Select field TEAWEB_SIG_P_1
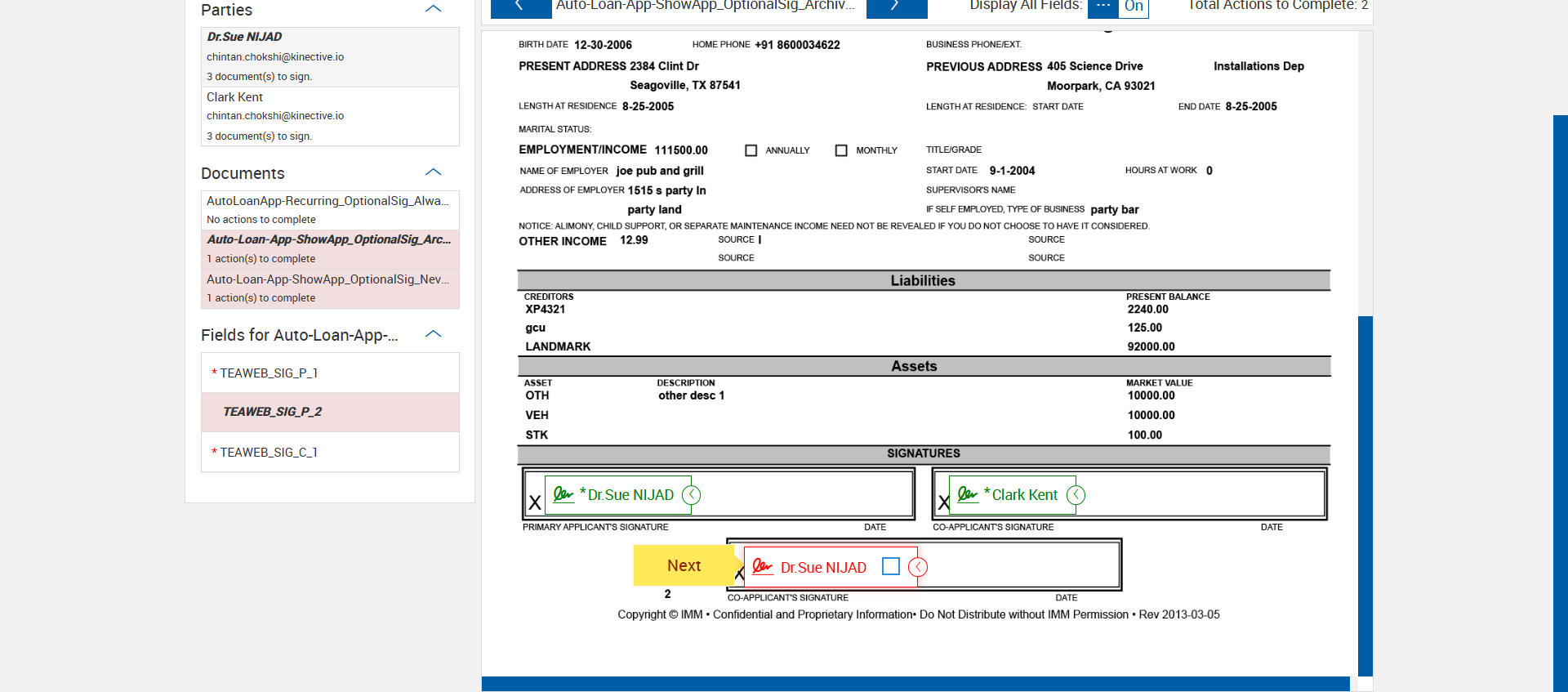Screen dimensions: 1568x692 (330, 373)
